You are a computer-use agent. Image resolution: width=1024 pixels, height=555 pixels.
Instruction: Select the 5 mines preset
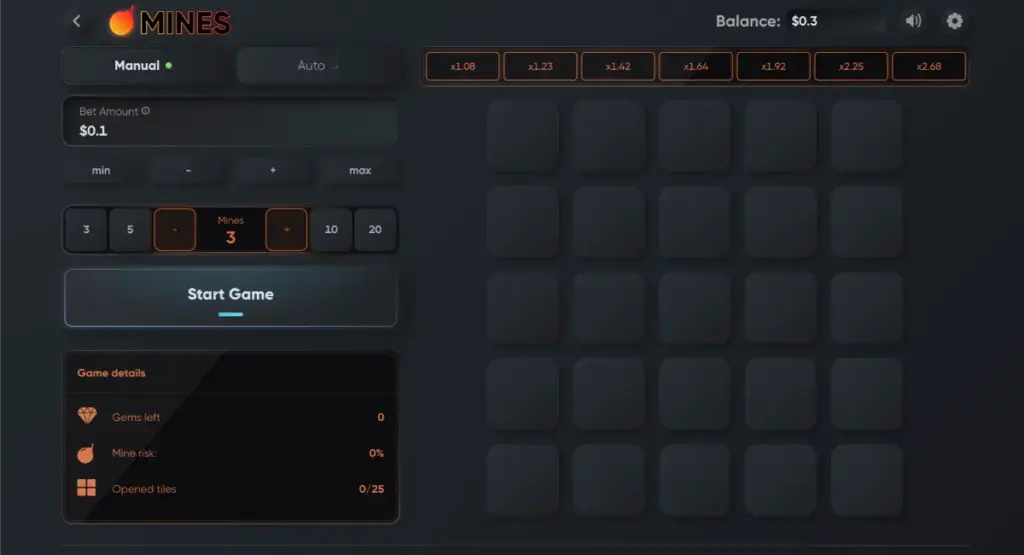point(130,230)
